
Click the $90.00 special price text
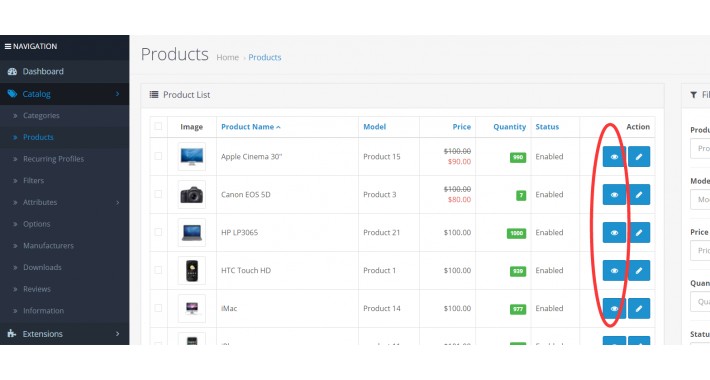tap(459, 162)
